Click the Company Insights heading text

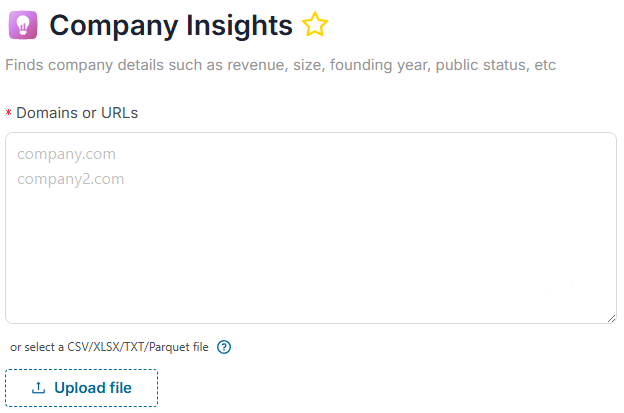pyautogui.click(x=171, y=25)
